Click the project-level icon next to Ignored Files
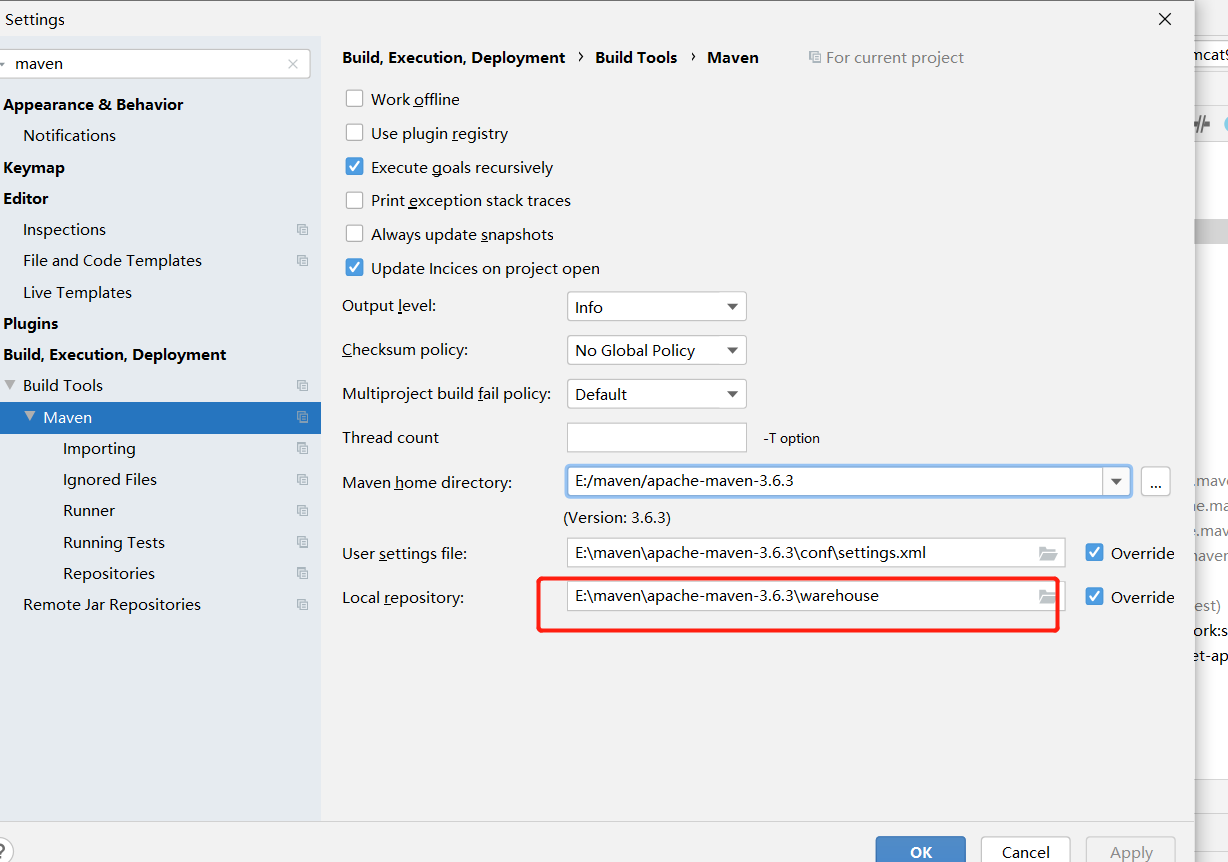Image resolution: width=1228 pixels, height=862 pixels. pyautogui.click(x=302, y=480)
